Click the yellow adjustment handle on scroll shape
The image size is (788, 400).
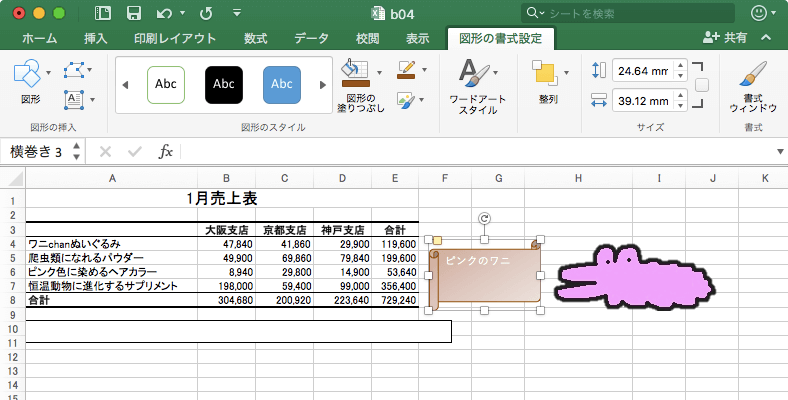437,241
